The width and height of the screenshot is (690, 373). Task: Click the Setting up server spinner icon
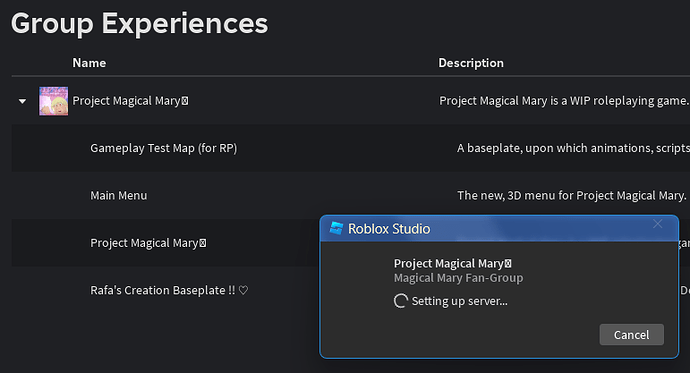(x=400, y=301)
